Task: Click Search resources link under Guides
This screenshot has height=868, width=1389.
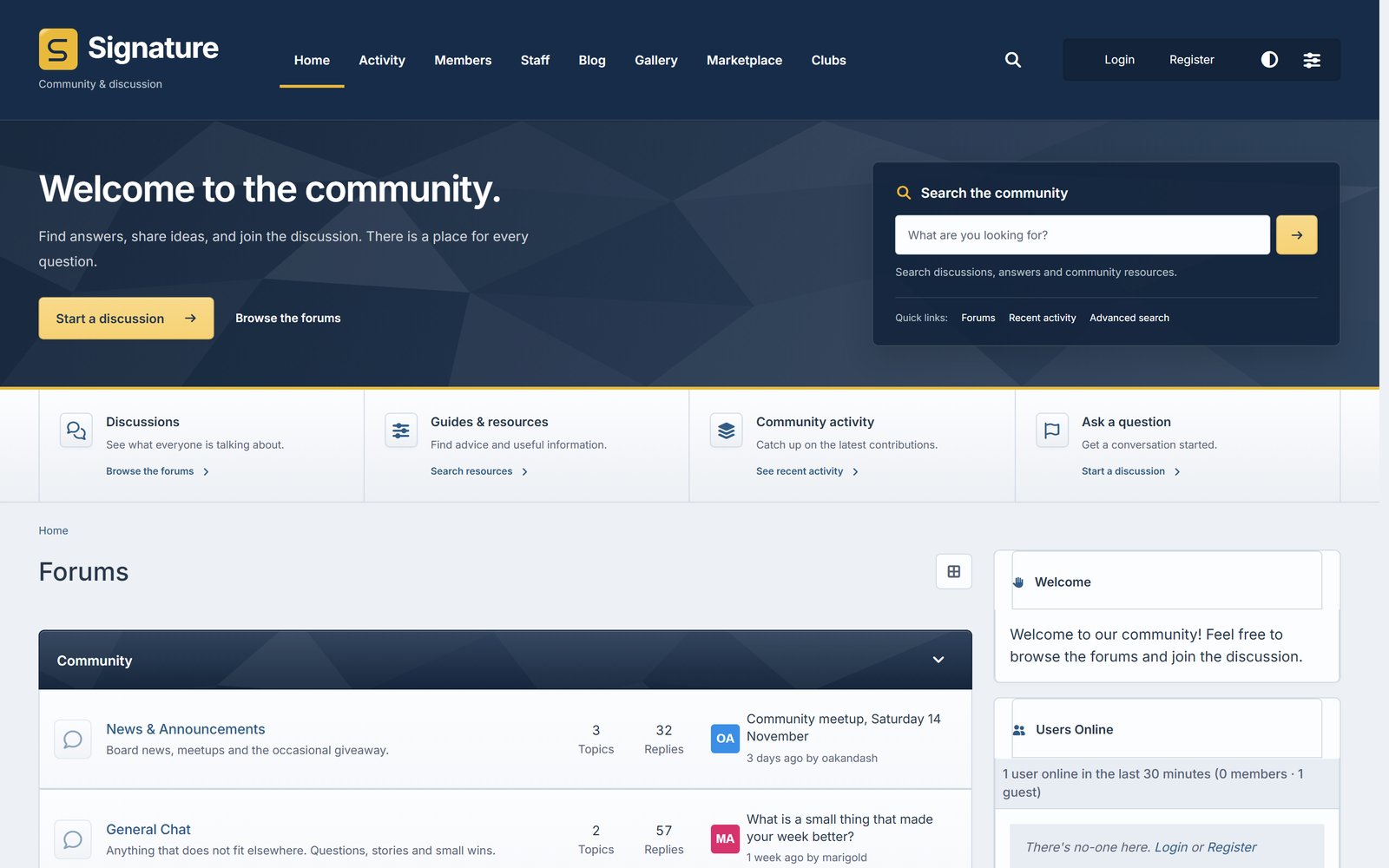Action: click(479, 471)
